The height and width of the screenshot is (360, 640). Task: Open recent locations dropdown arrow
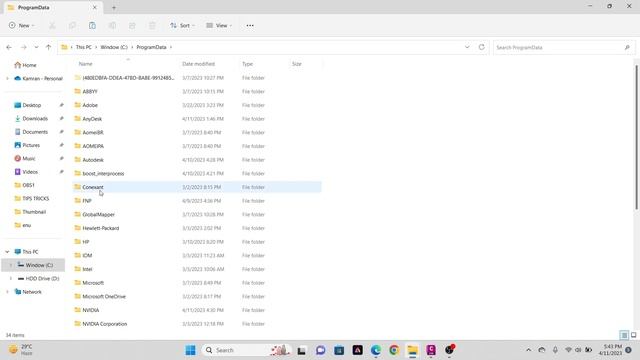click(36, 47)
